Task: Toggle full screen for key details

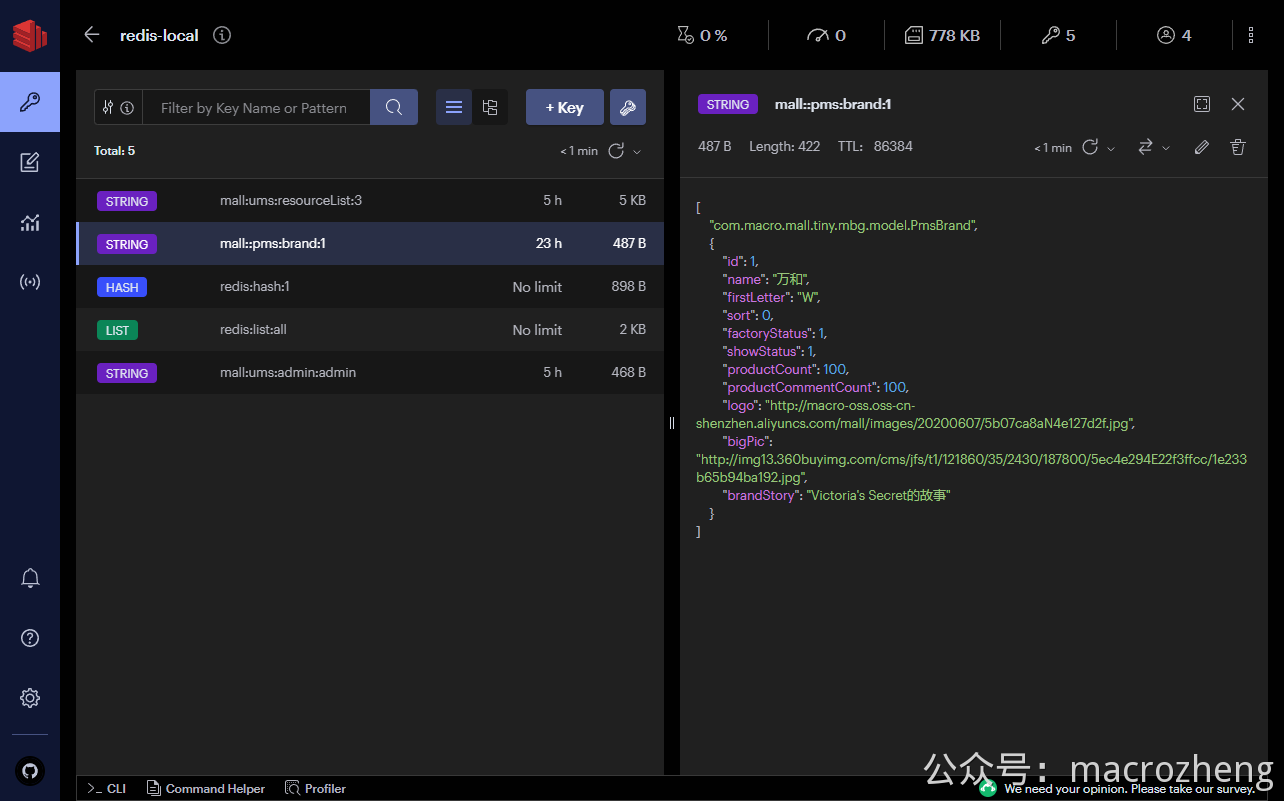Action: [x=1202, y=104]
